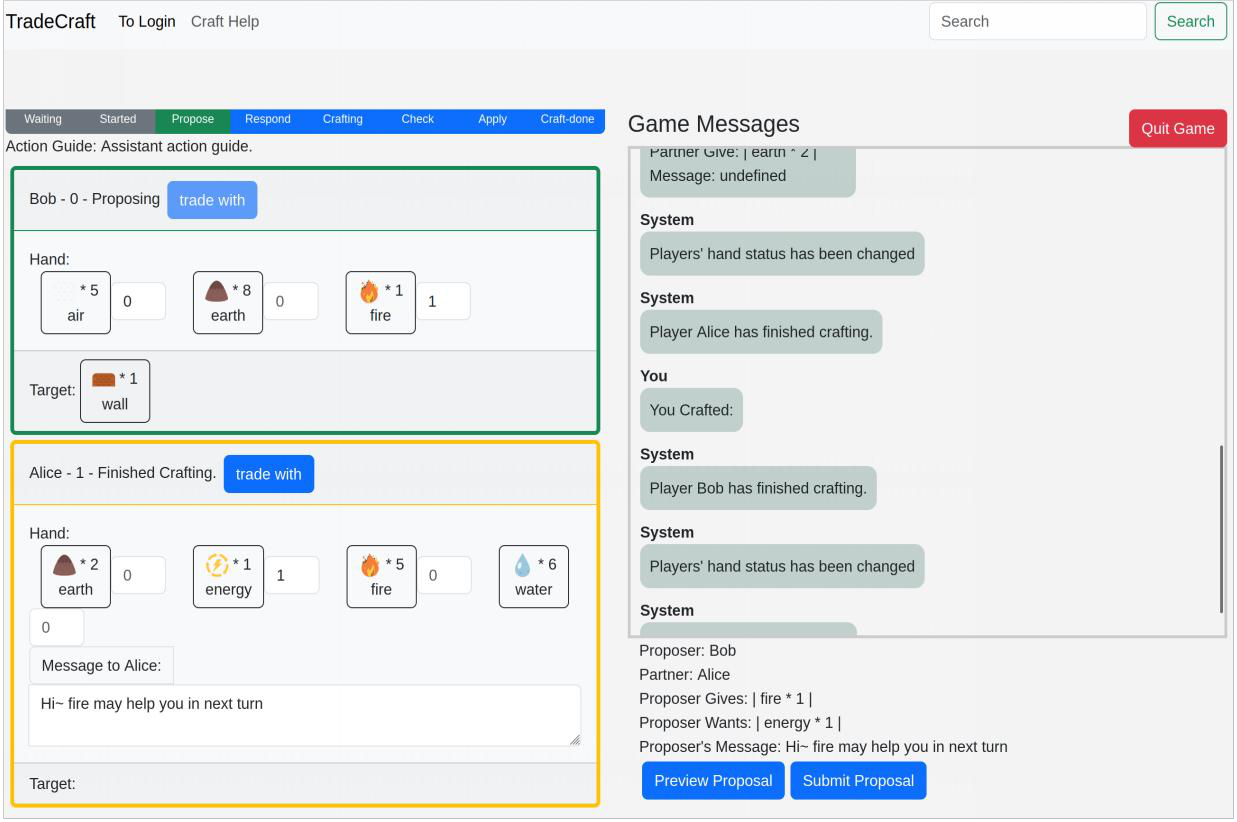Switch to the Respond phase tab
This screenshot has width=1237, height=822.
tap(267, 119)
